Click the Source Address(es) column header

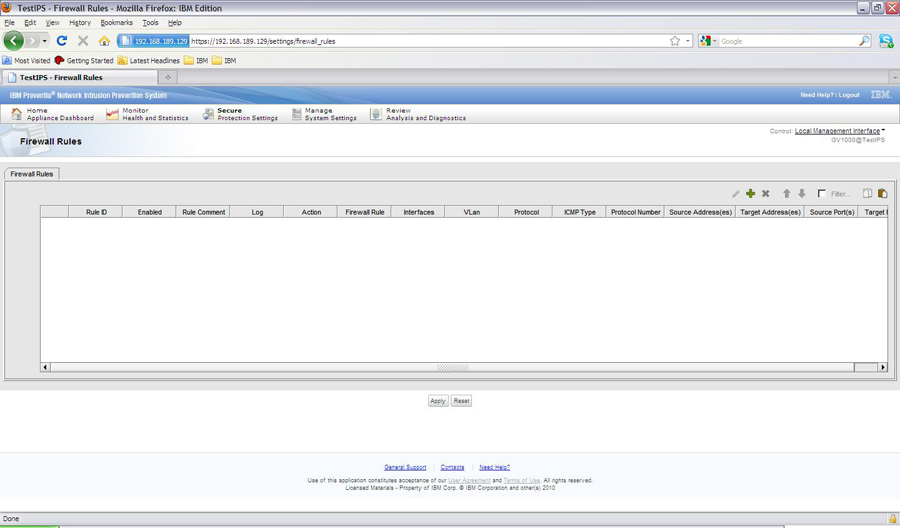pos(700,212)
